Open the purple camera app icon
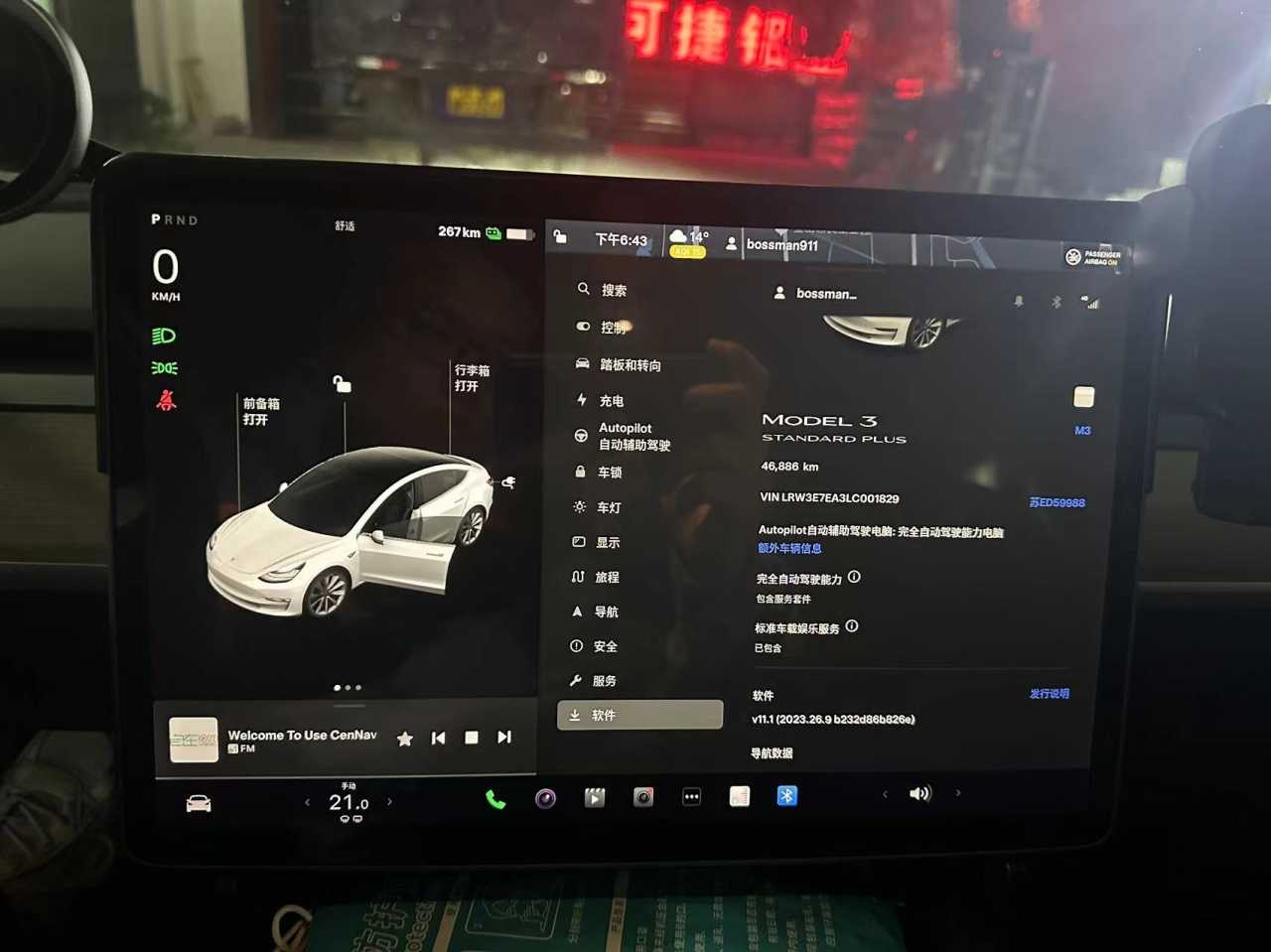This screenshot has height=952, width=1271. point(545,798)
